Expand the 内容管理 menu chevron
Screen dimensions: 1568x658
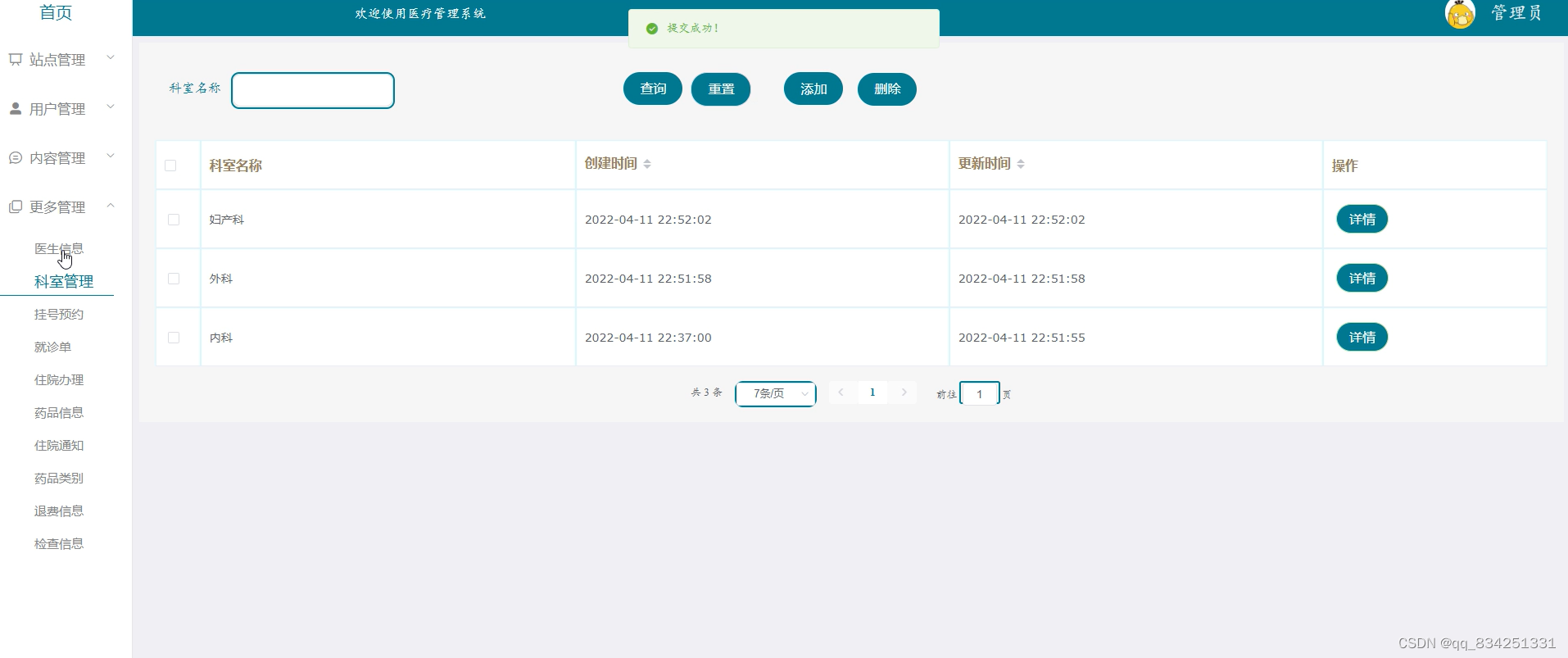111,156
